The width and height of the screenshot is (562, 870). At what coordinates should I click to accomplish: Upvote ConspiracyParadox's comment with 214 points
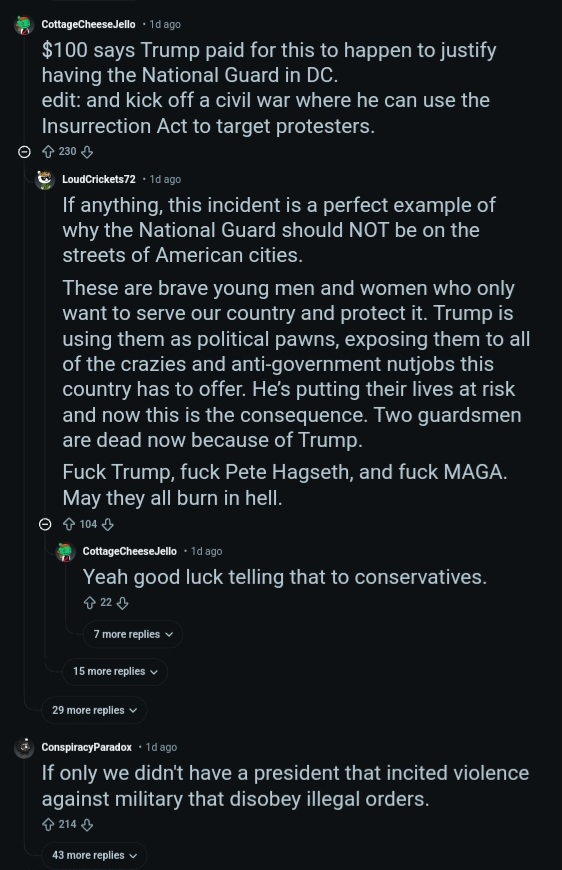point(48,825)
